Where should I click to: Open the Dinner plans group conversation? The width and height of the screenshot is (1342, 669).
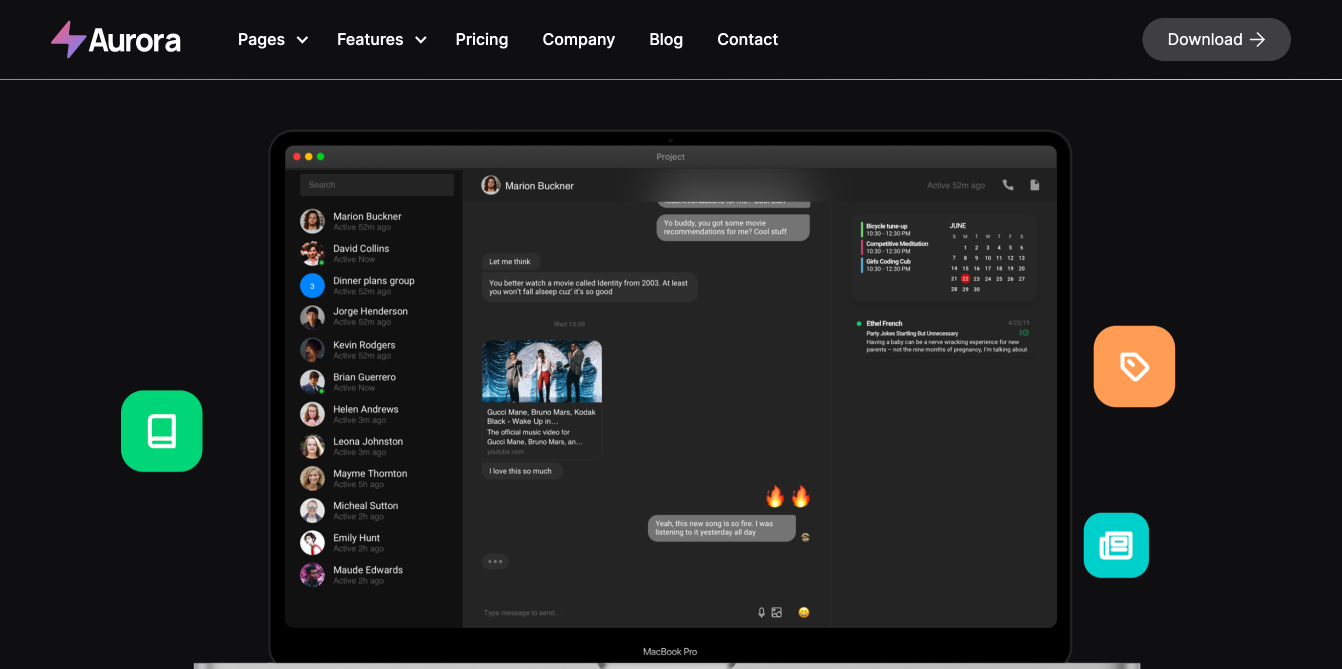[x=373, y=285]
